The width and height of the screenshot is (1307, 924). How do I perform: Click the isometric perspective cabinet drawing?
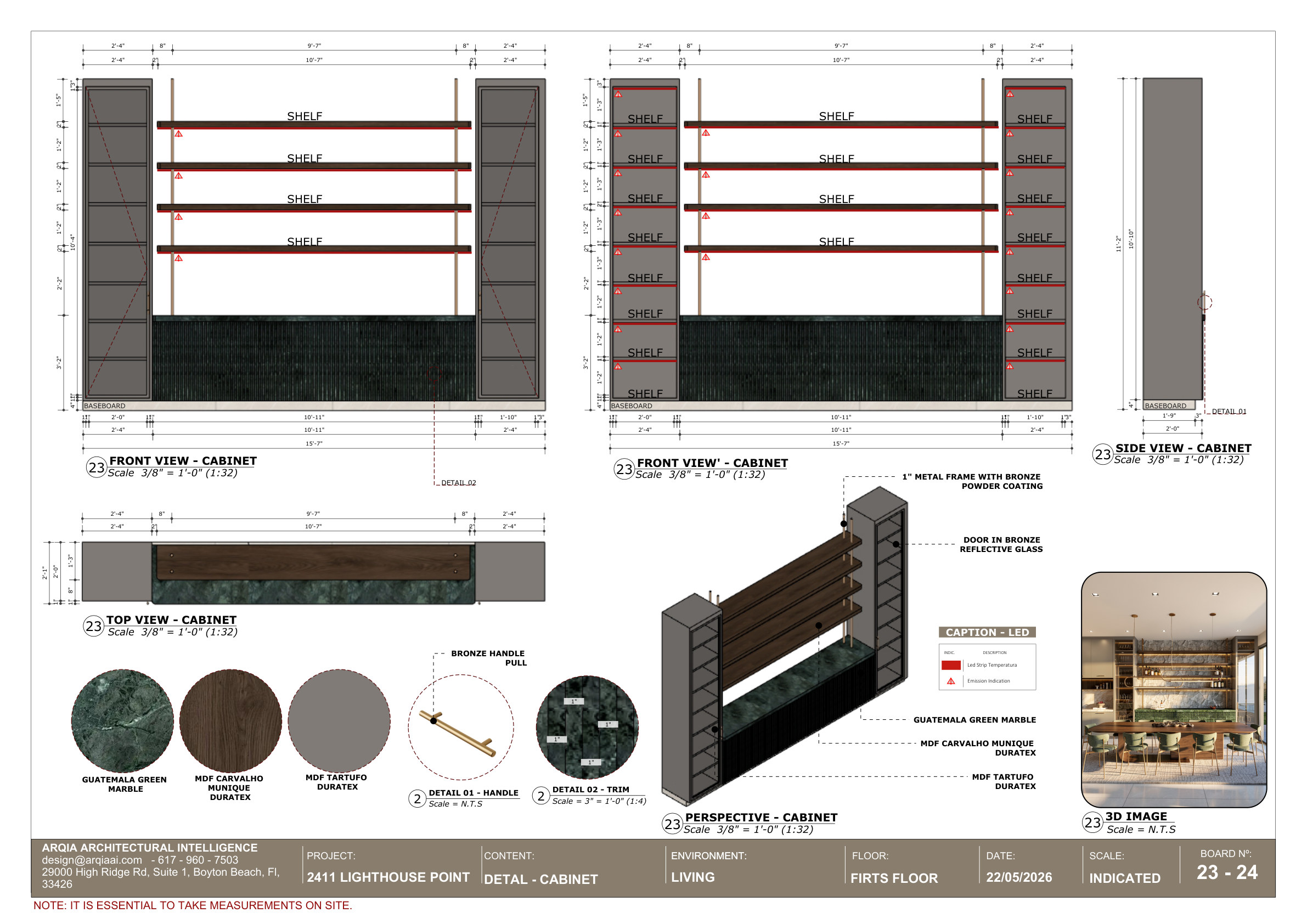785,646
